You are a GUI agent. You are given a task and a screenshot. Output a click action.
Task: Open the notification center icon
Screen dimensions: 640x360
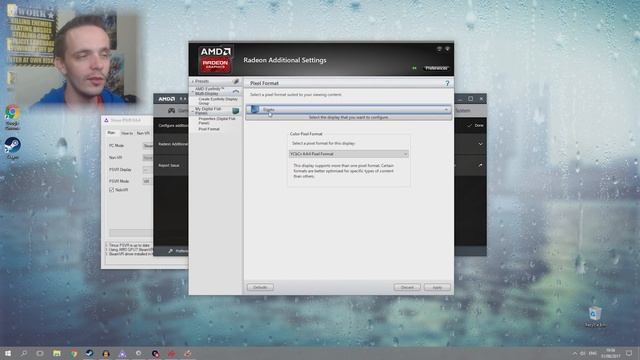629,353
